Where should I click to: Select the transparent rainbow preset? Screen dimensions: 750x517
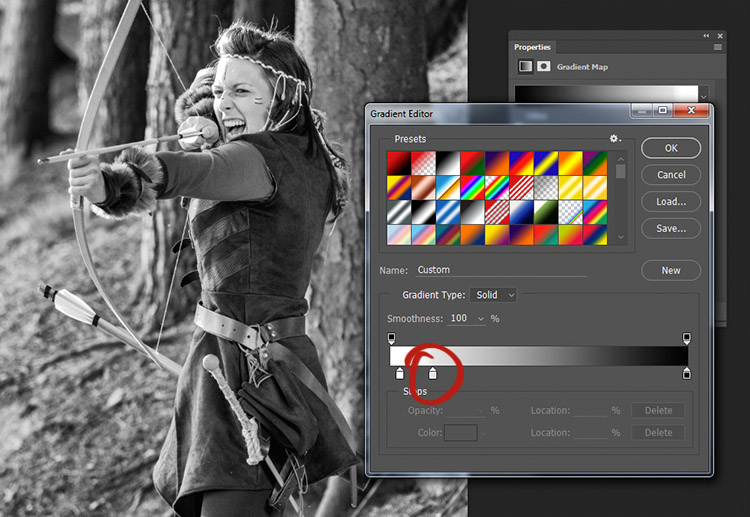pos(497,187)
